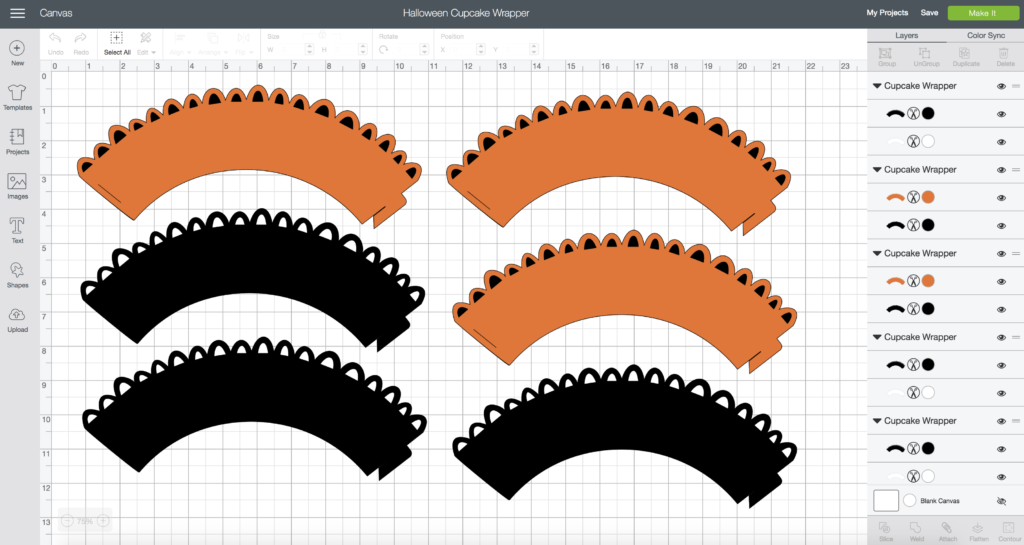Open the Shapes tool
Viewport: 1024px width, 545px height.
18,275
